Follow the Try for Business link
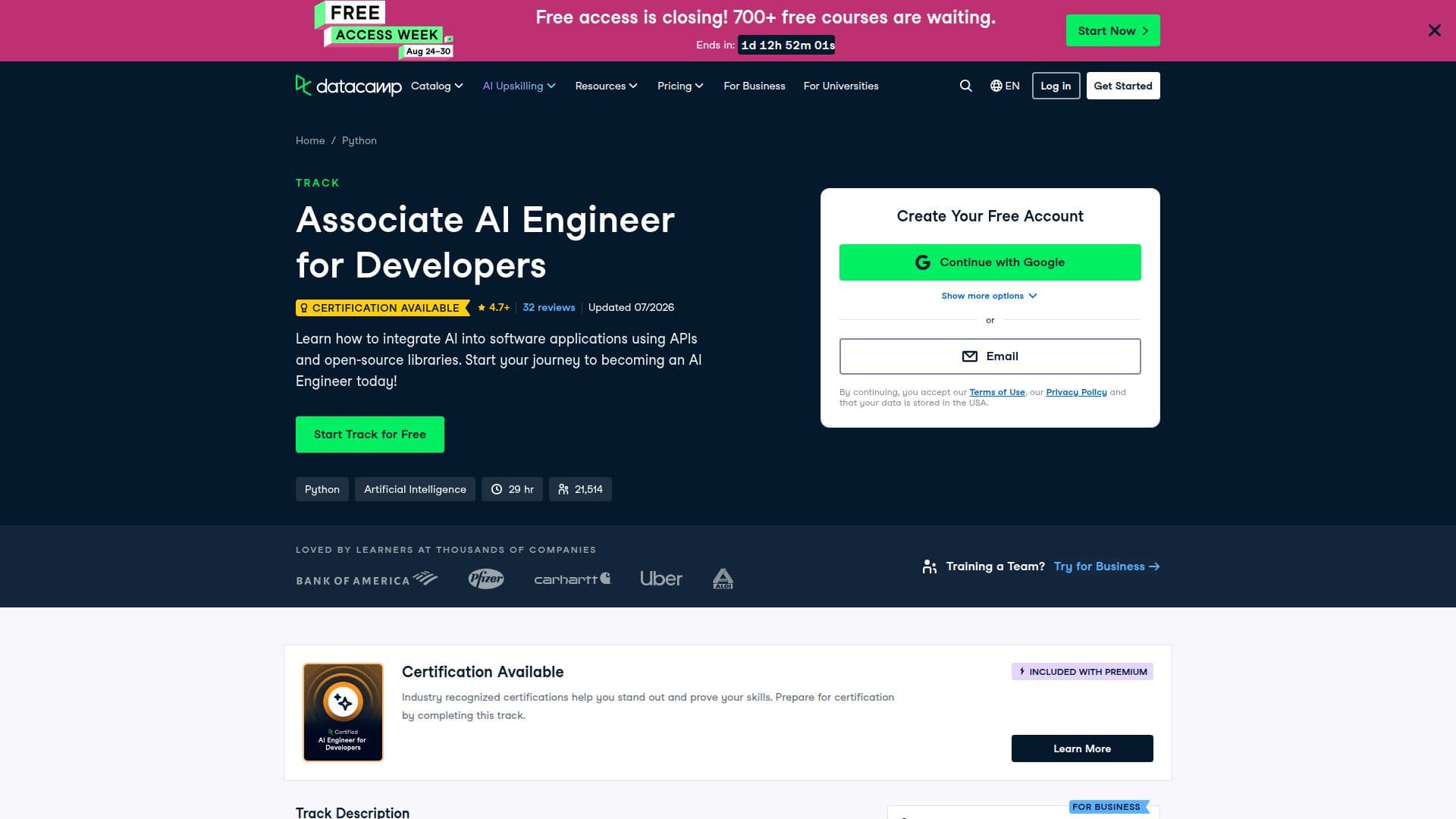Image resolution: width=1456 pixels, height=819 pixels. click(1106, 566)
